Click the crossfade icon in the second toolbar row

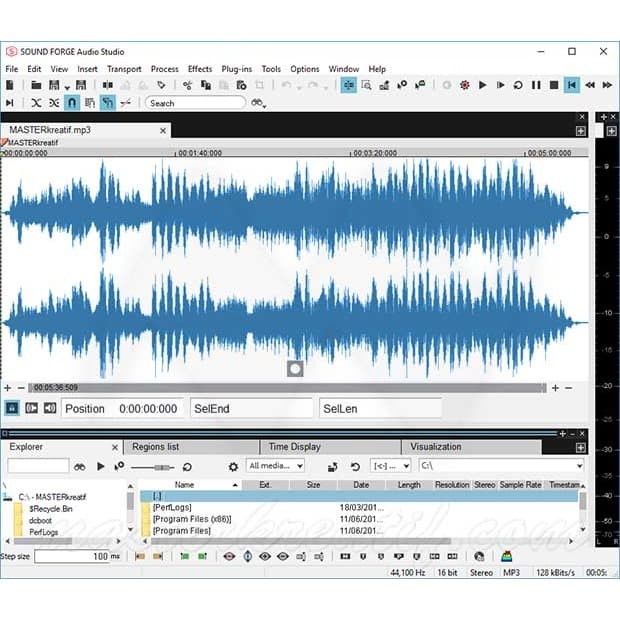tap(36, 103)
